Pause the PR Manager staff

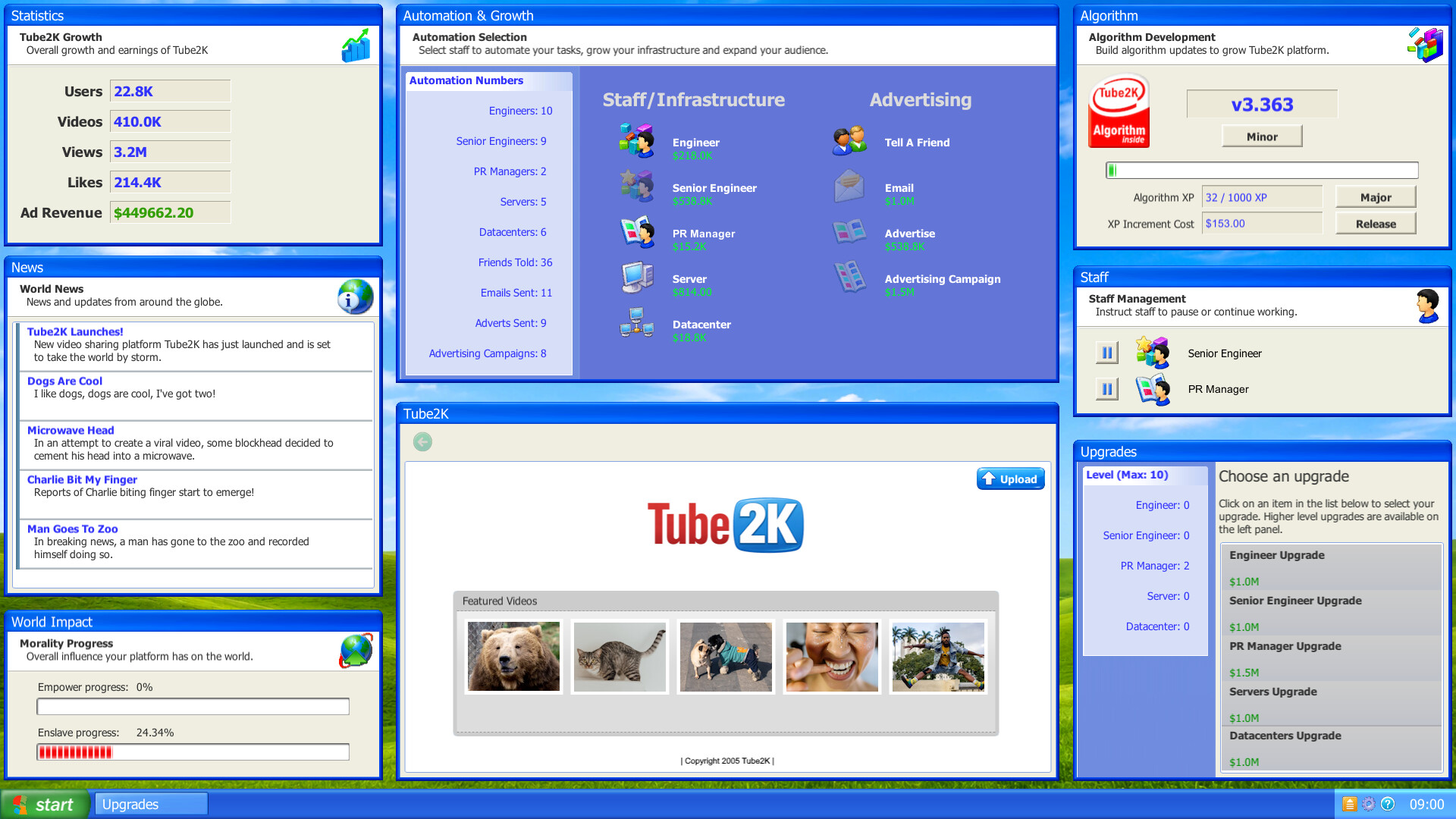click(x=1107, y=389)
